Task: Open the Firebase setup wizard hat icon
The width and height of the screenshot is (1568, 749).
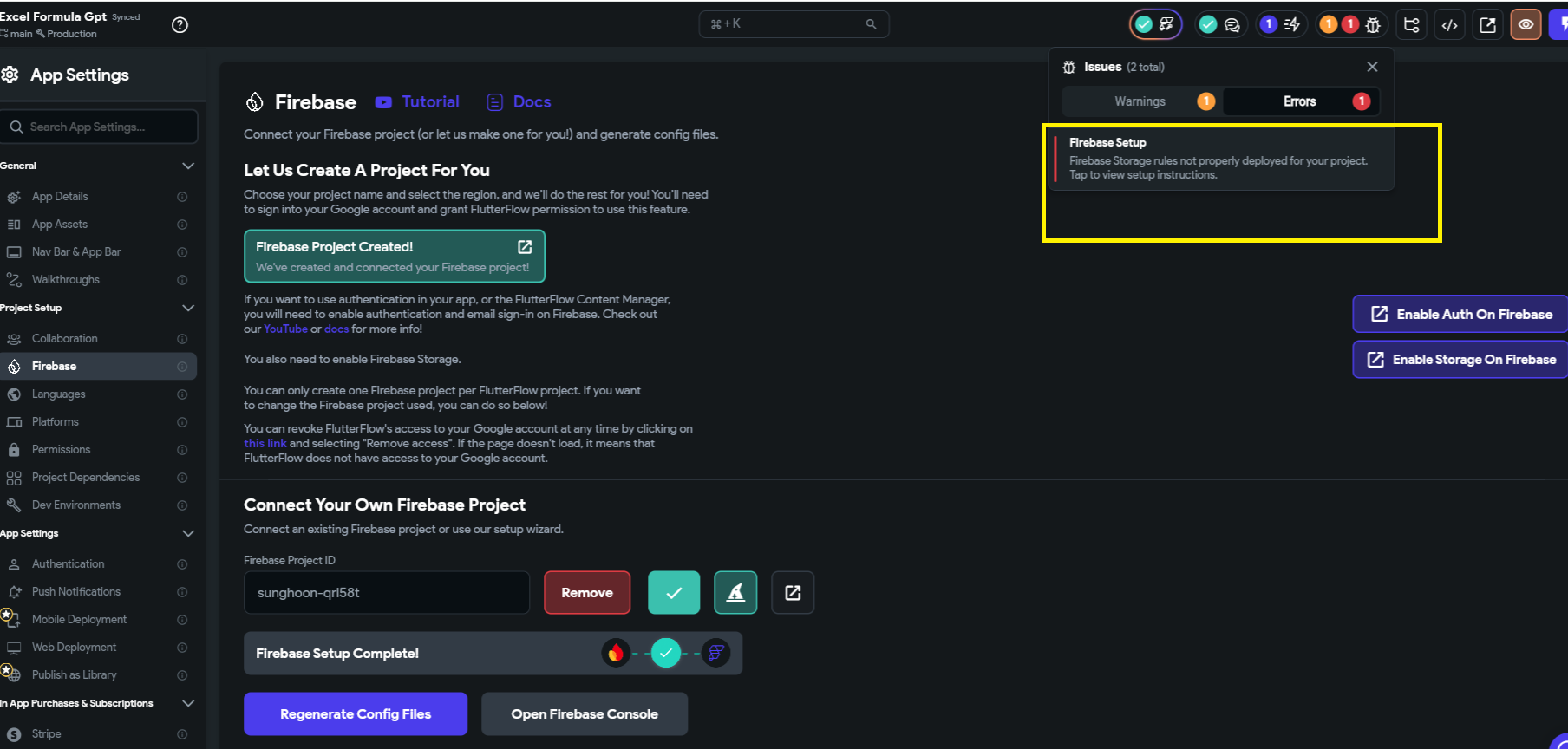Action: pyautogui.click(x=735, y=593)
